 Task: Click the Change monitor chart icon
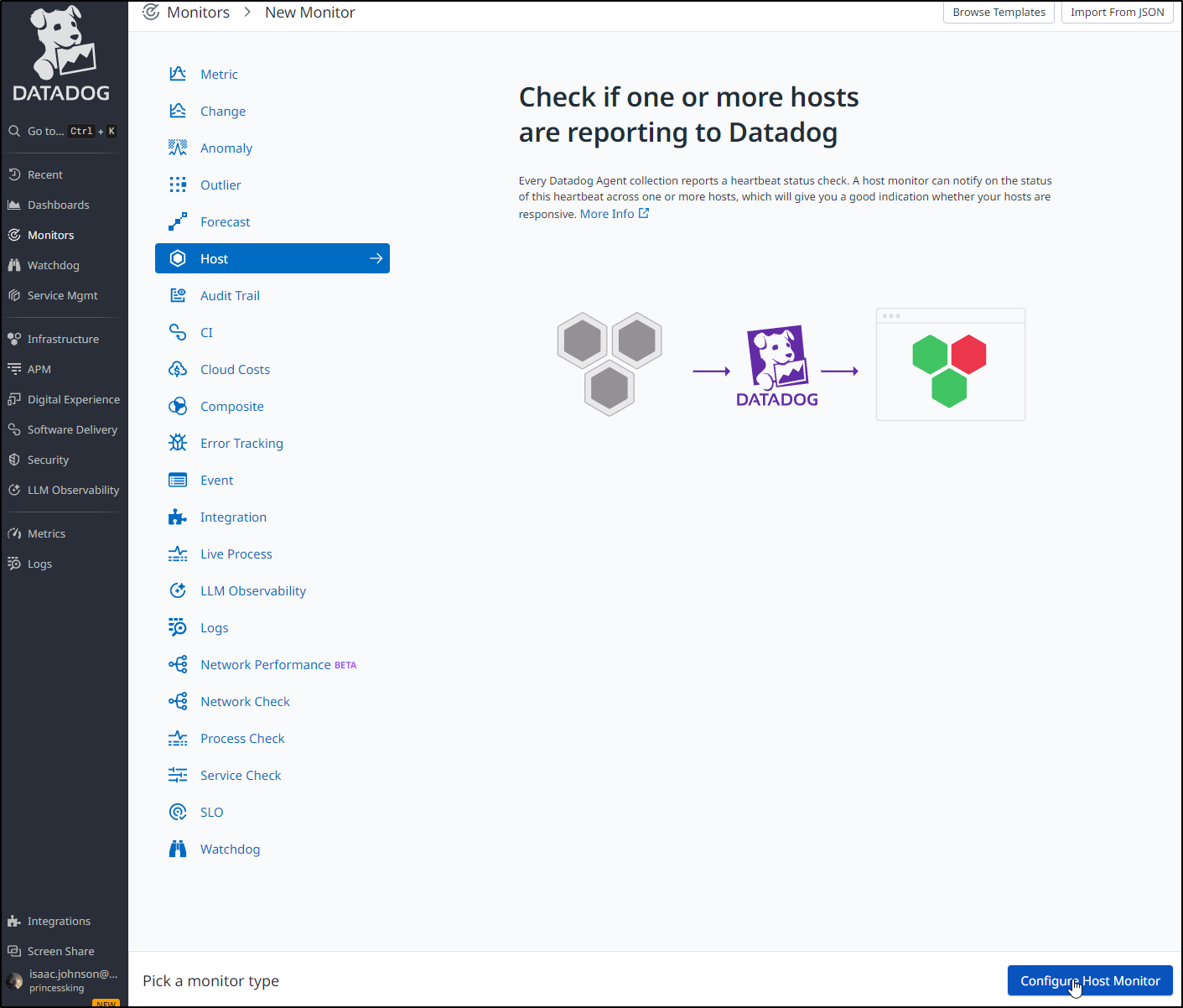(178, 111)
